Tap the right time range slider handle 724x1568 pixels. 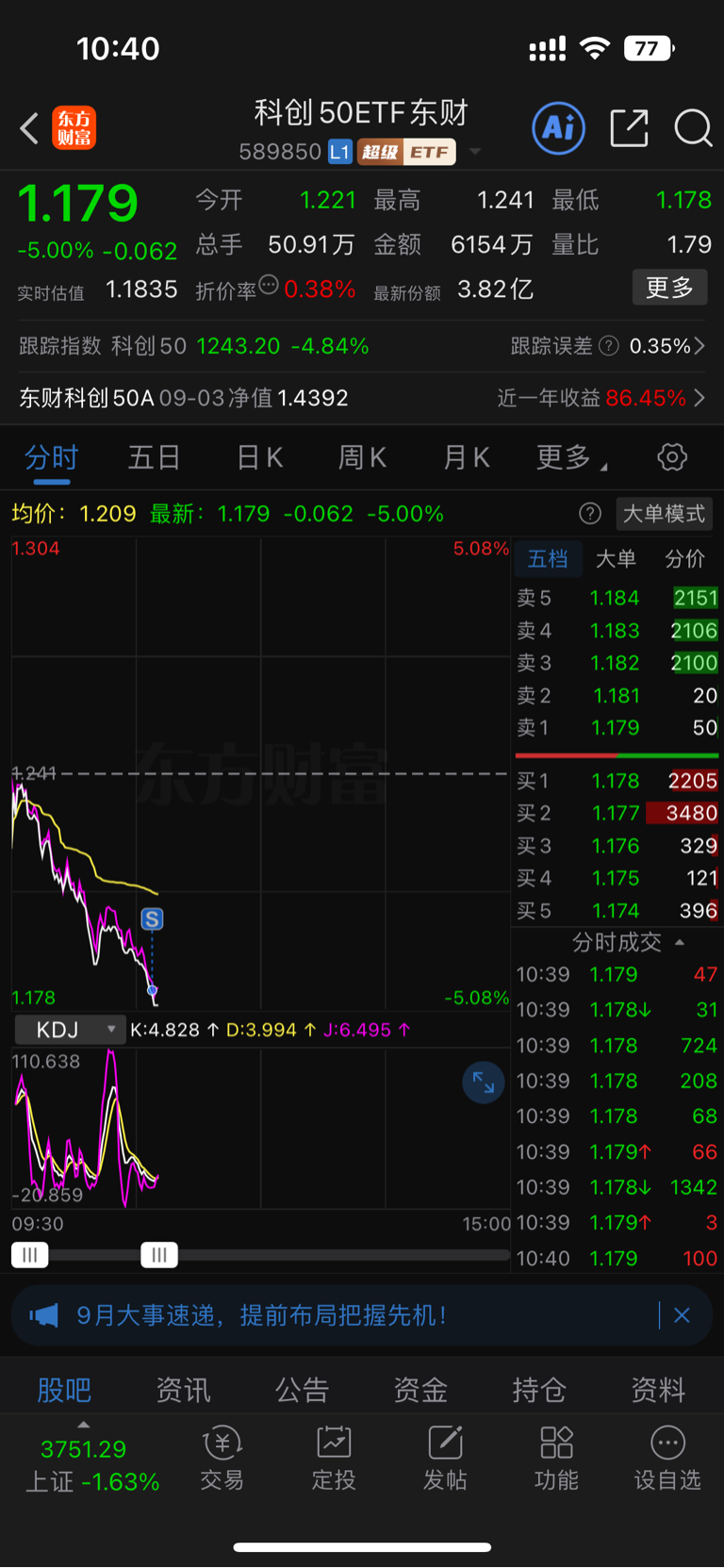pos(159,1255)
